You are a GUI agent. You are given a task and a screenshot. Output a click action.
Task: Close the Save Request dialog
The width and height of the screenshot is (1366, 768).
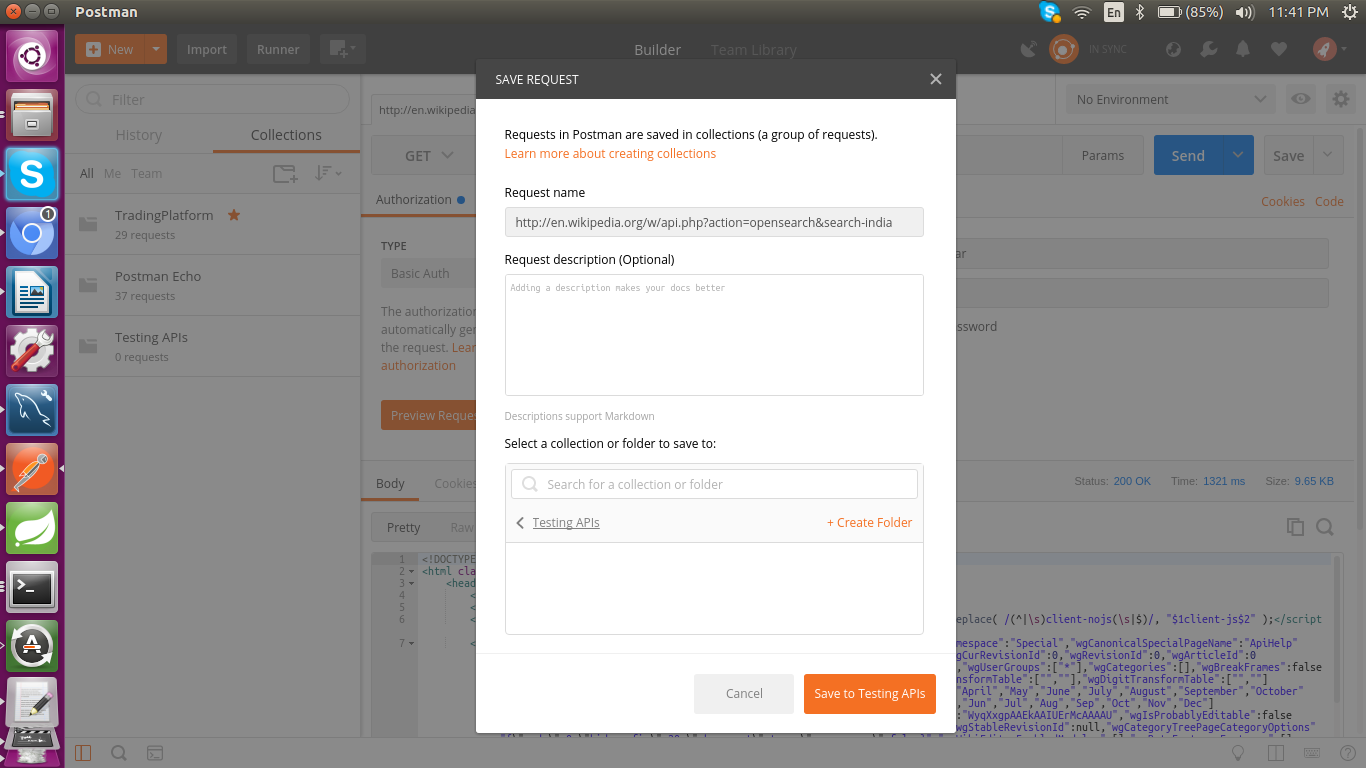935,79
